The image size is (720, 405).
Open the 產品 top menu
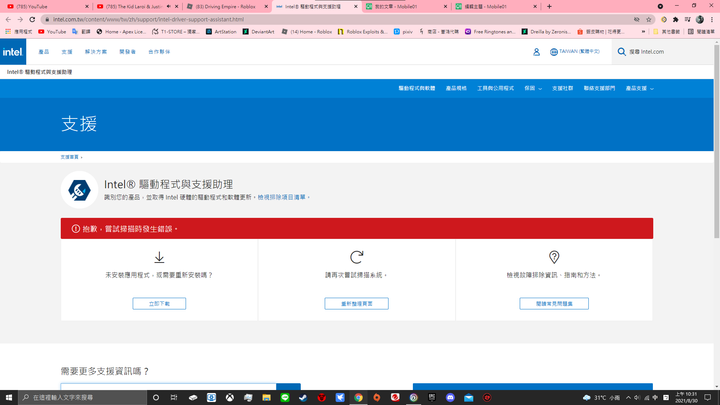(44, 52)
